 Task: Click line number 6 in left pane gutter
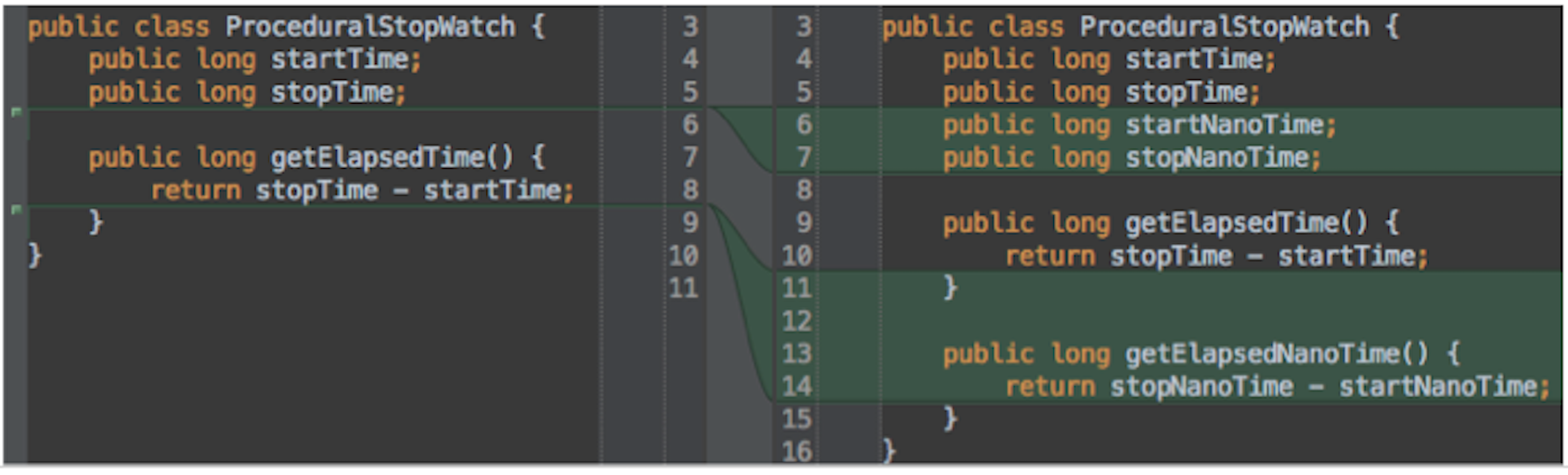(x=689, y=125)
